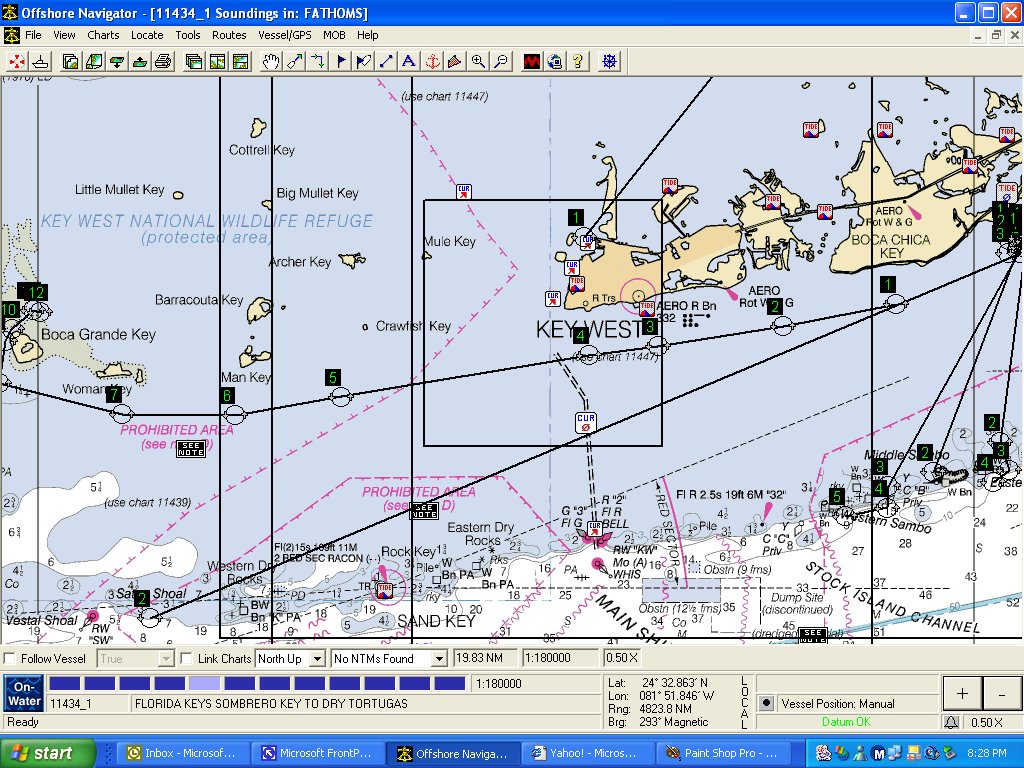Select the last dark-blue chart scale segment
The image size is (1024, 768).
pos(449,684)
